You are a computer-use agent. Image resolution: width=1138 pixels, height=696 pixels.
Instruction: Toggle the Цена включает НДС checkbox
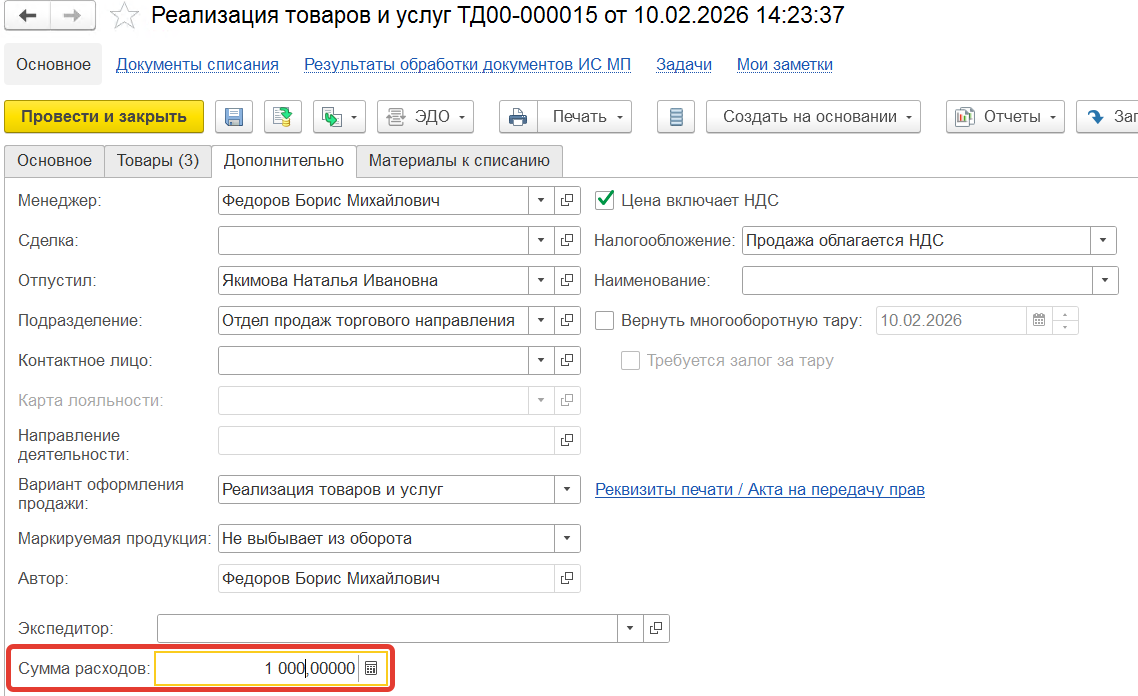(x=605, y=200)
